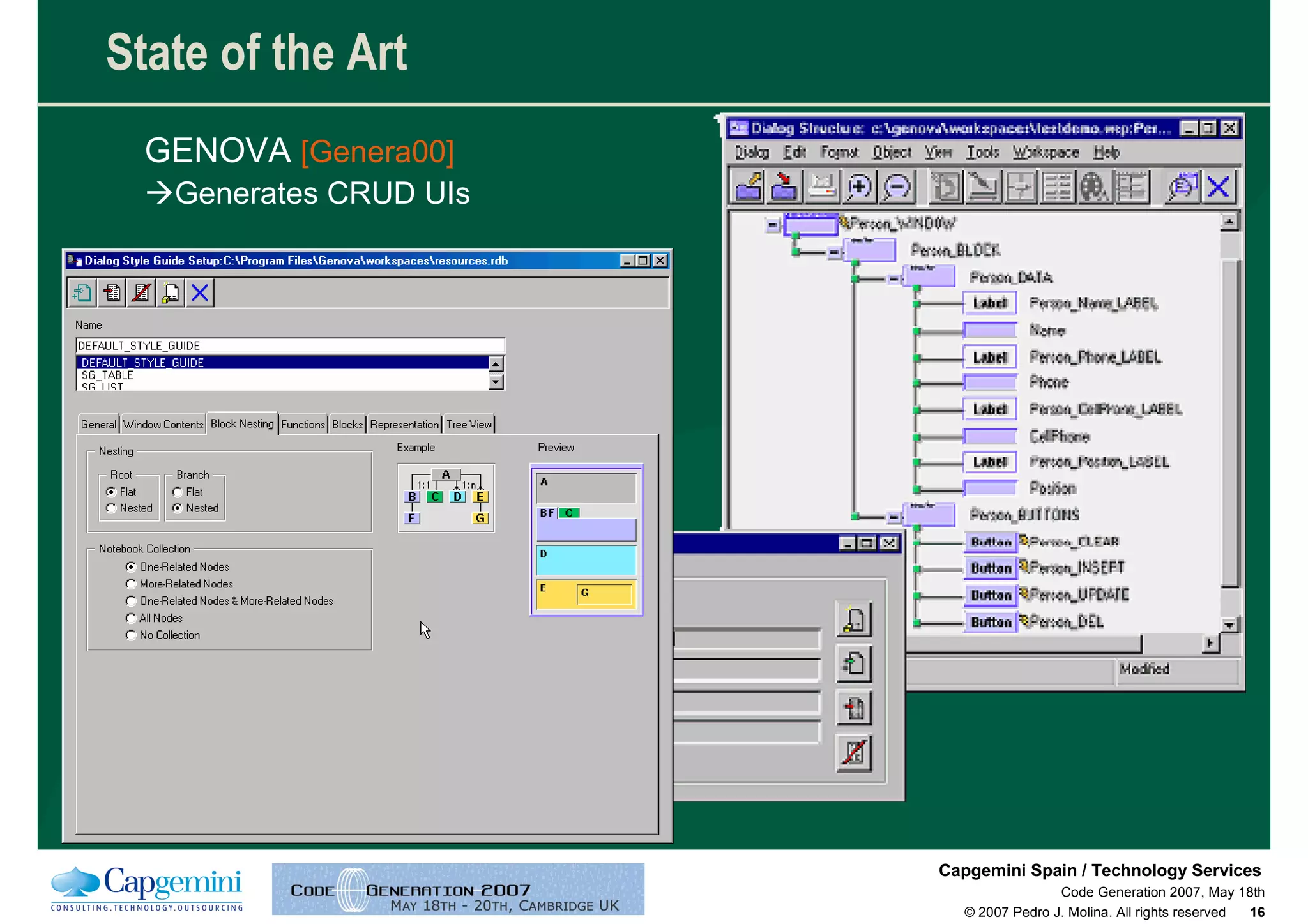Select Flat under Root nesting

coord(111,492)
